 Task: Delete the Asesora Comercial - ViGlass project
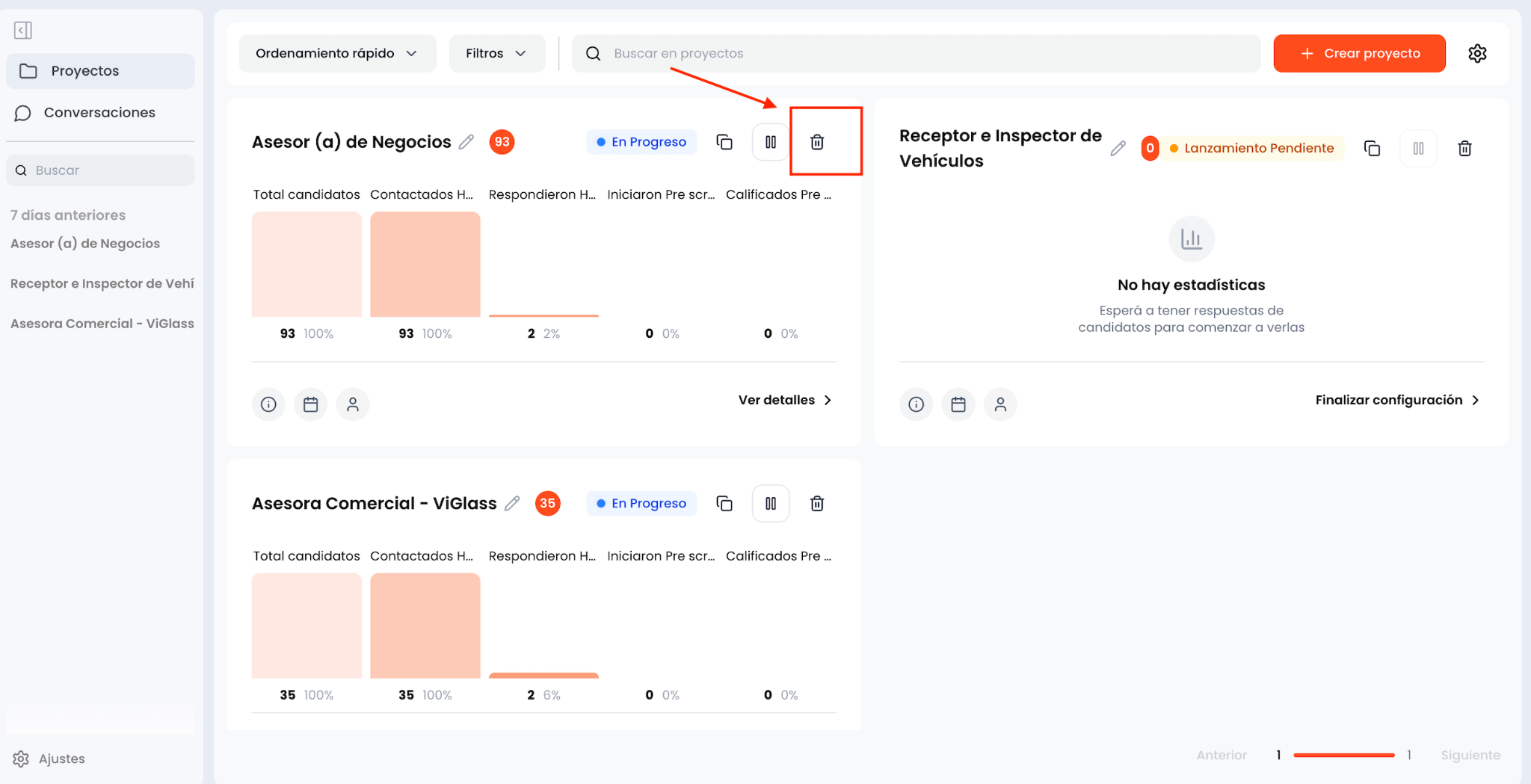(x=817, y=504)
